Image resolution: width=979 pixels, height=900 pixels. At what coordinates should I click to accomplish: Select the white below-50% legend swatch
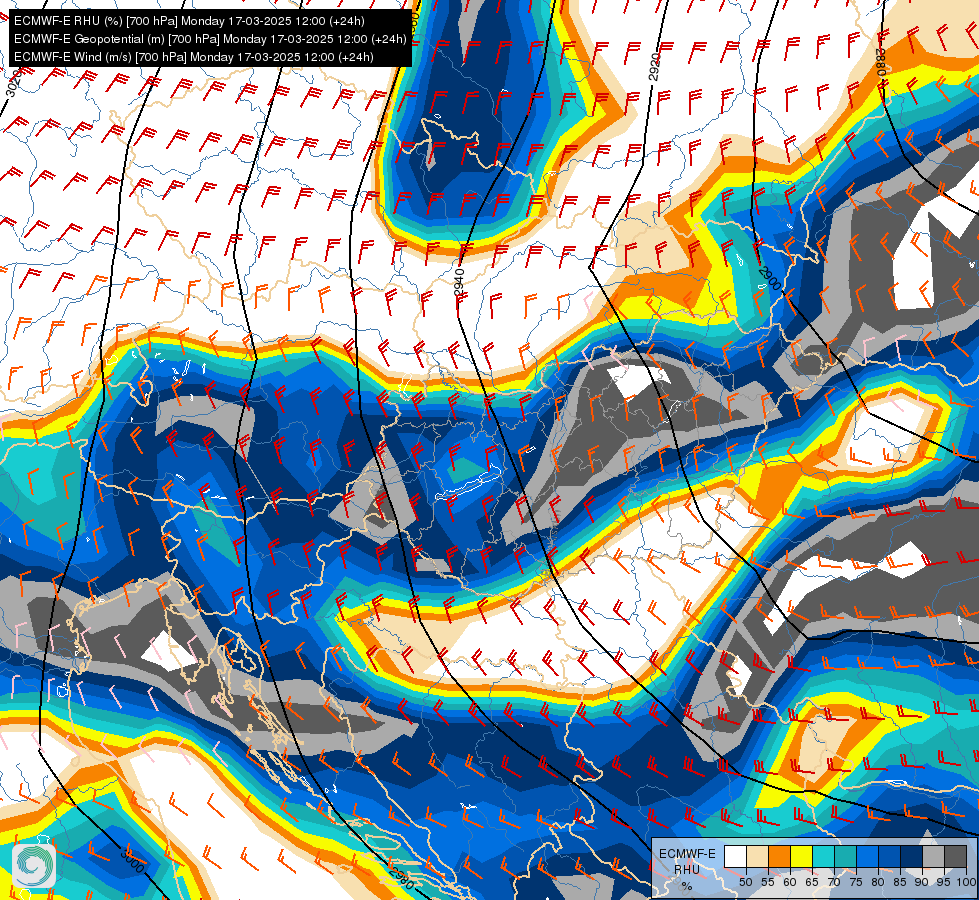tap(735, 856)
